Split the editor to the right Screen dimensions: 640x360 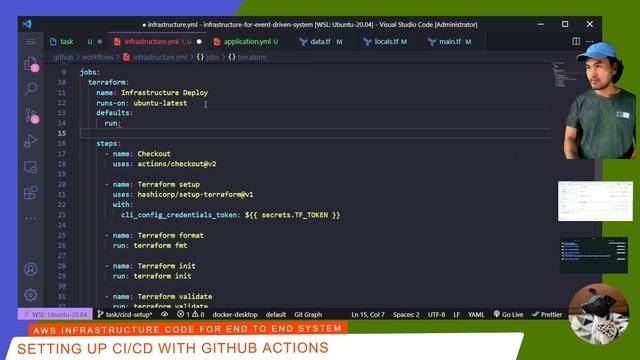click(576, 41)
